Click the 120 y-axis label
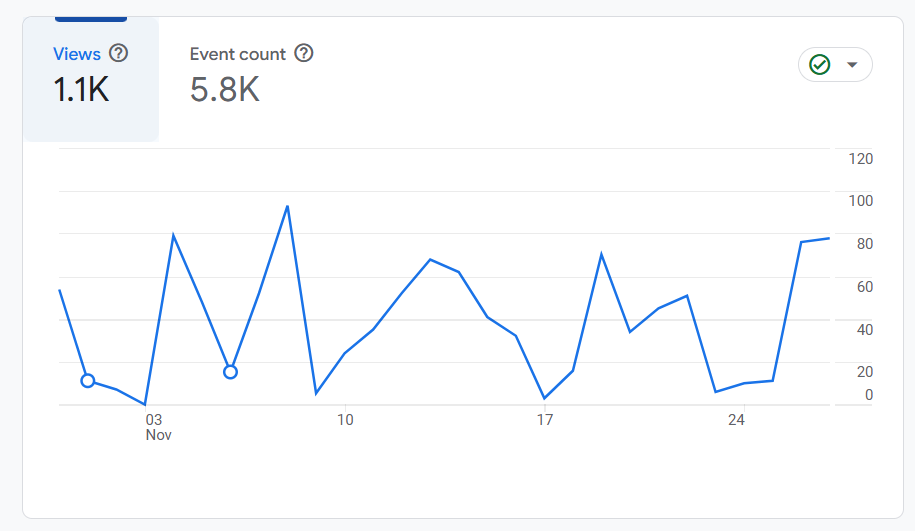The width and height of the screenshot is (915, 531). [x=861, y=159]
